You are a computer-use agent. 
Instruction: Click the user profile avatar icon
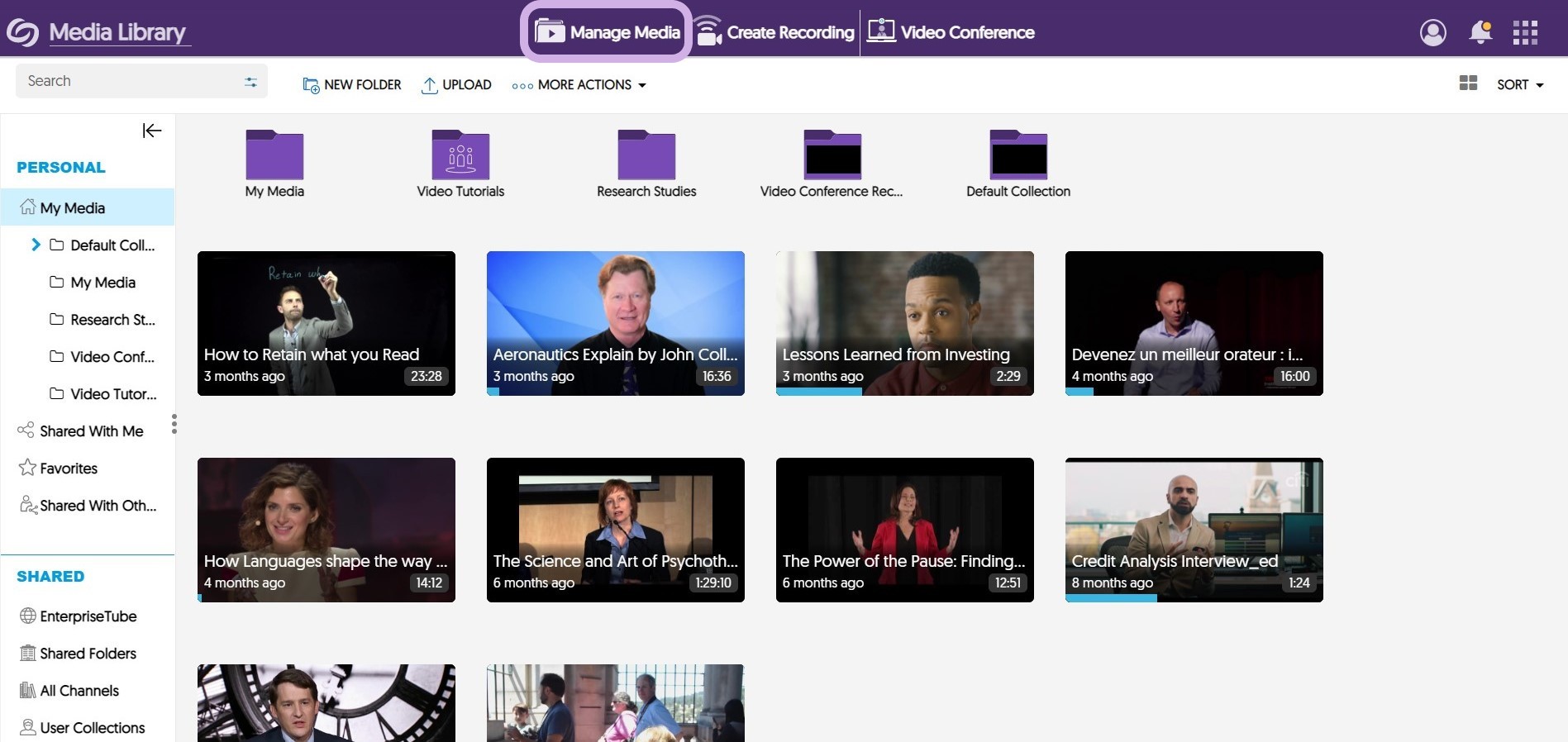(1432, 32)
